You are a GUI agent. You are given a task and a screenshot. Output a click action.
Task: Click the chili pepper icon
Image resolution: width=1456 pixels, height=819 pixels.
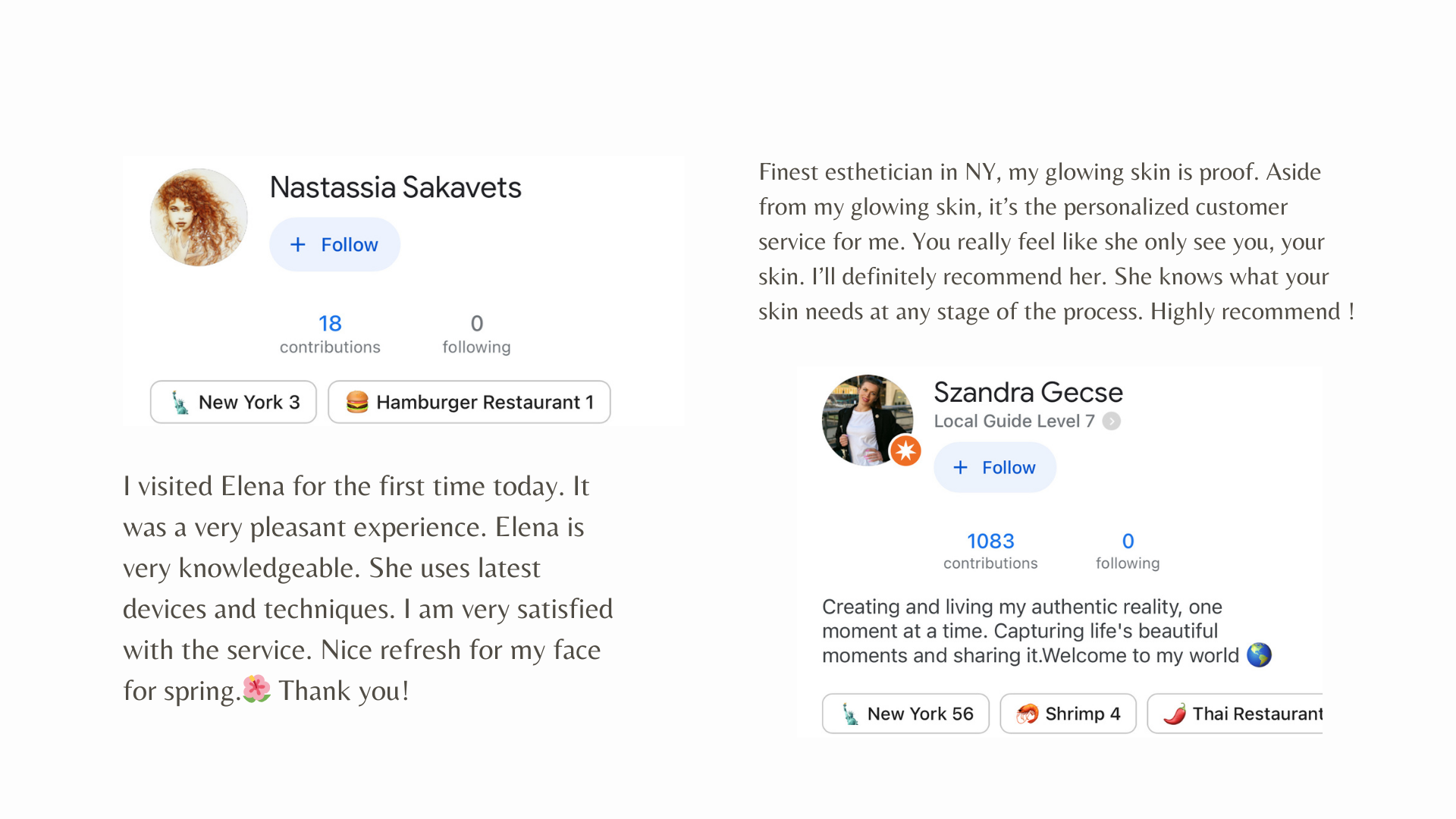pos(1175,714)
